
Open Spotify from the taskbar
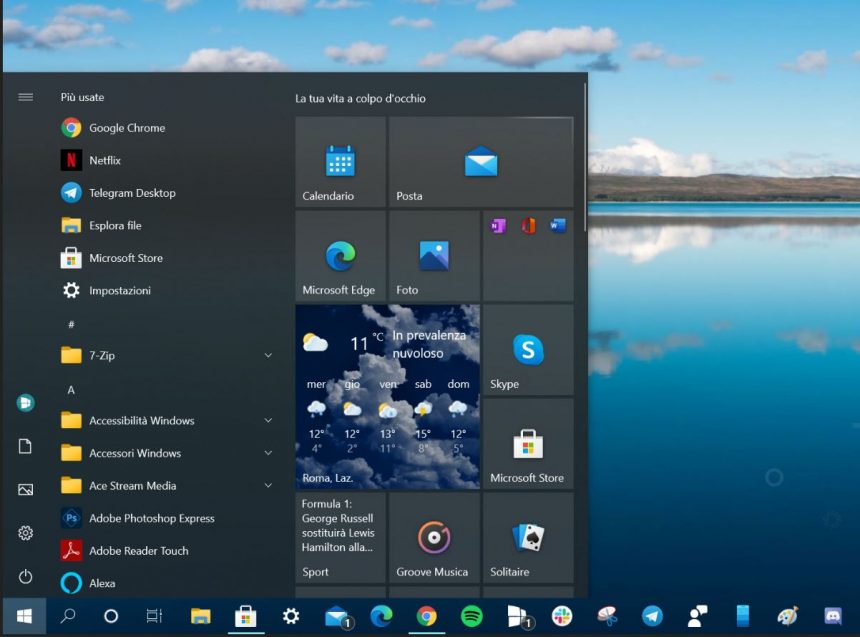click(x=472, y=616)
